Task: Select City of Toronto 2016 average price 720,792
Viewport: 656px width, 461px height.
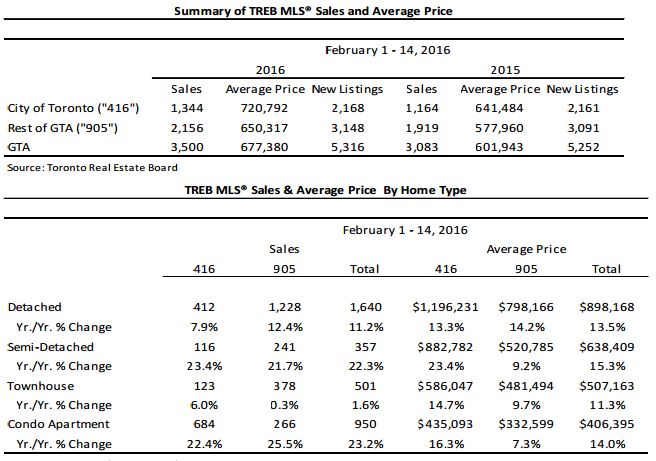Action: 264,108
